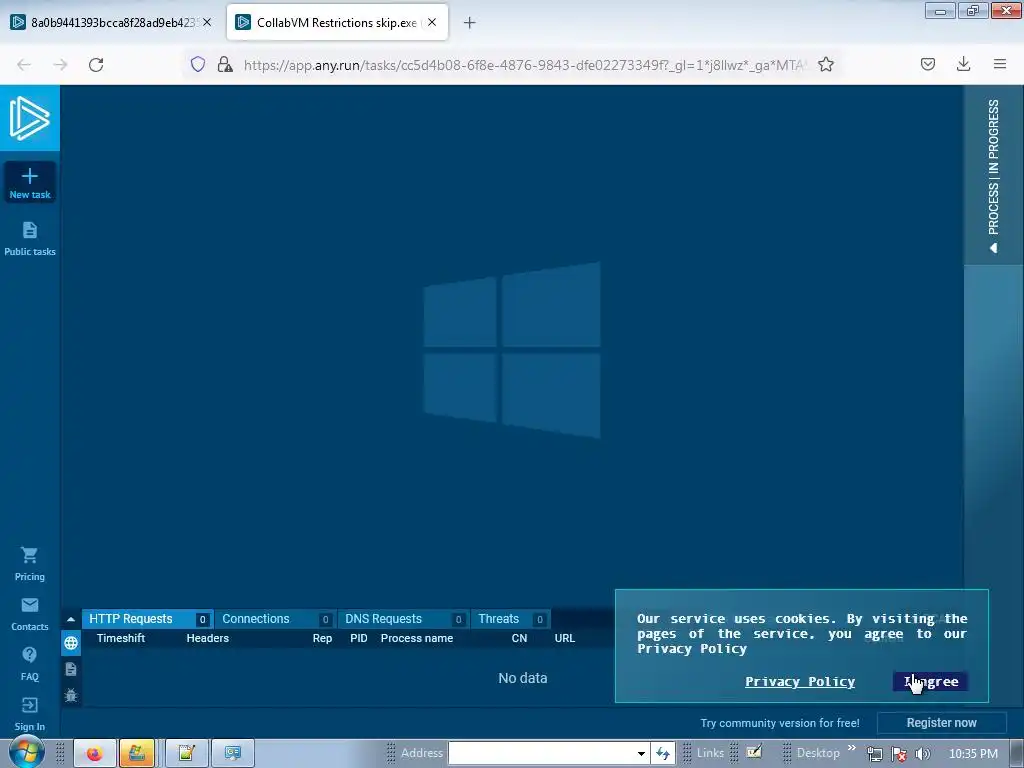The height and width of the screenshot is (768, 1024).
Task: Reload the page with the refresh icon
Action: (x=96, y=65)
